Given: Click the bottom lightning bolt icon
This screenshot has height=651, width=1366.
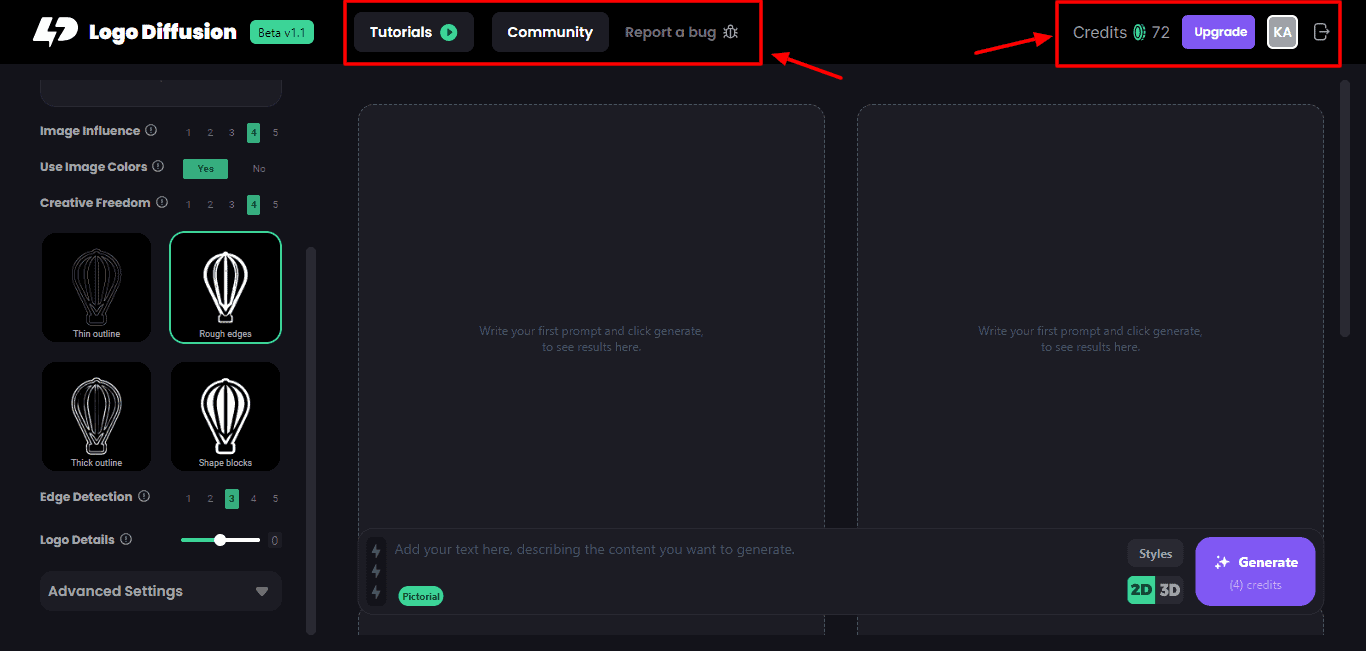Looking at the screenshot, I should [376, 593].
